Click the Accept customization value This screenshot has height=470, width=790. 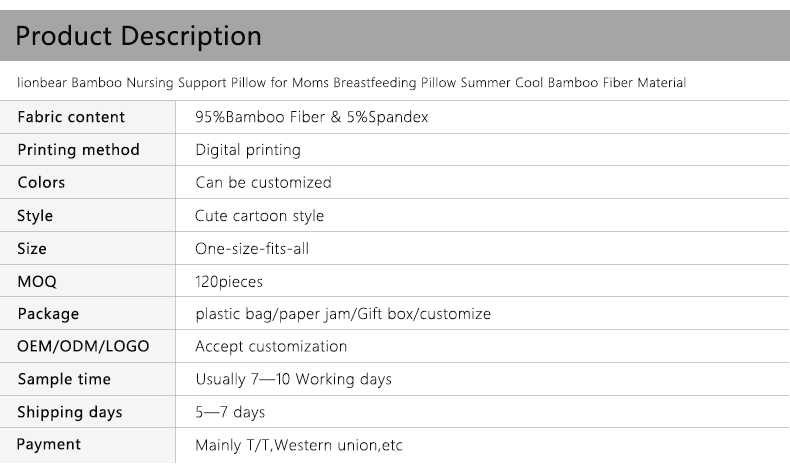pyautogui.click(x=271, y=347)
